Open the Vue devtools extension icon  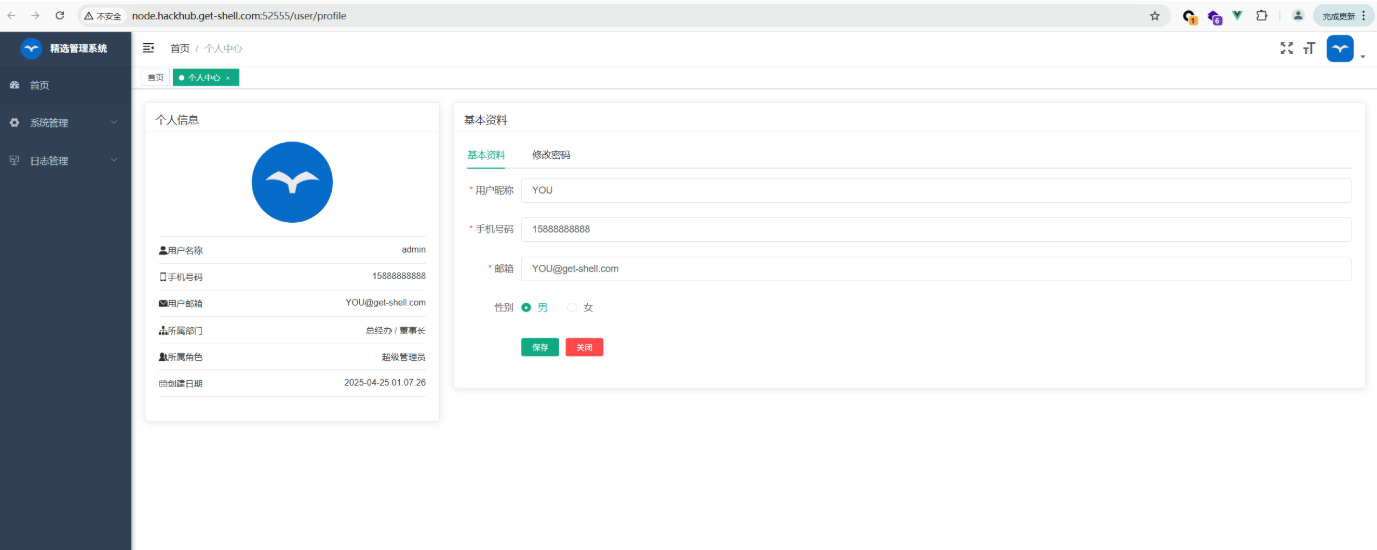(x=1238, y=16)
